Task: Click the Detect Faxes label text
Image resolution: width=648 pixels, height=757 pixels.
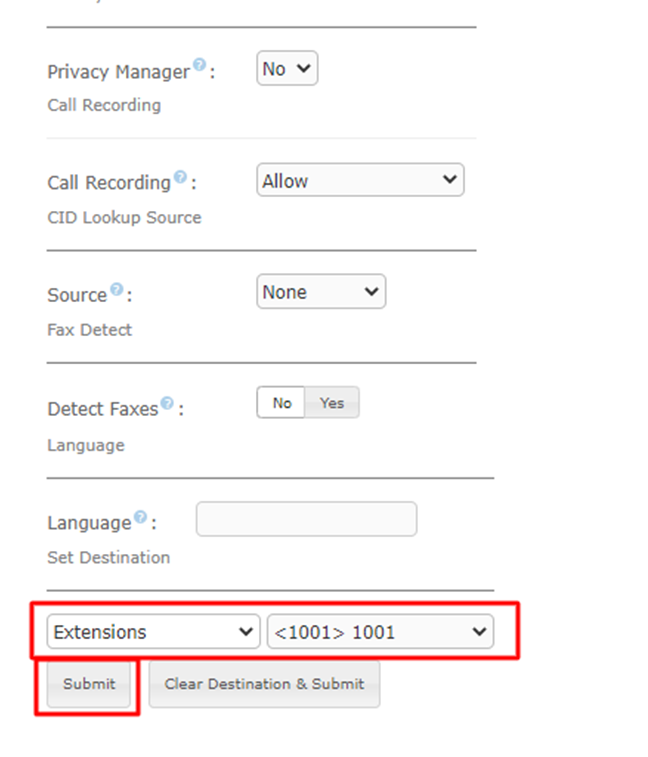Action: tap(102, 409)
